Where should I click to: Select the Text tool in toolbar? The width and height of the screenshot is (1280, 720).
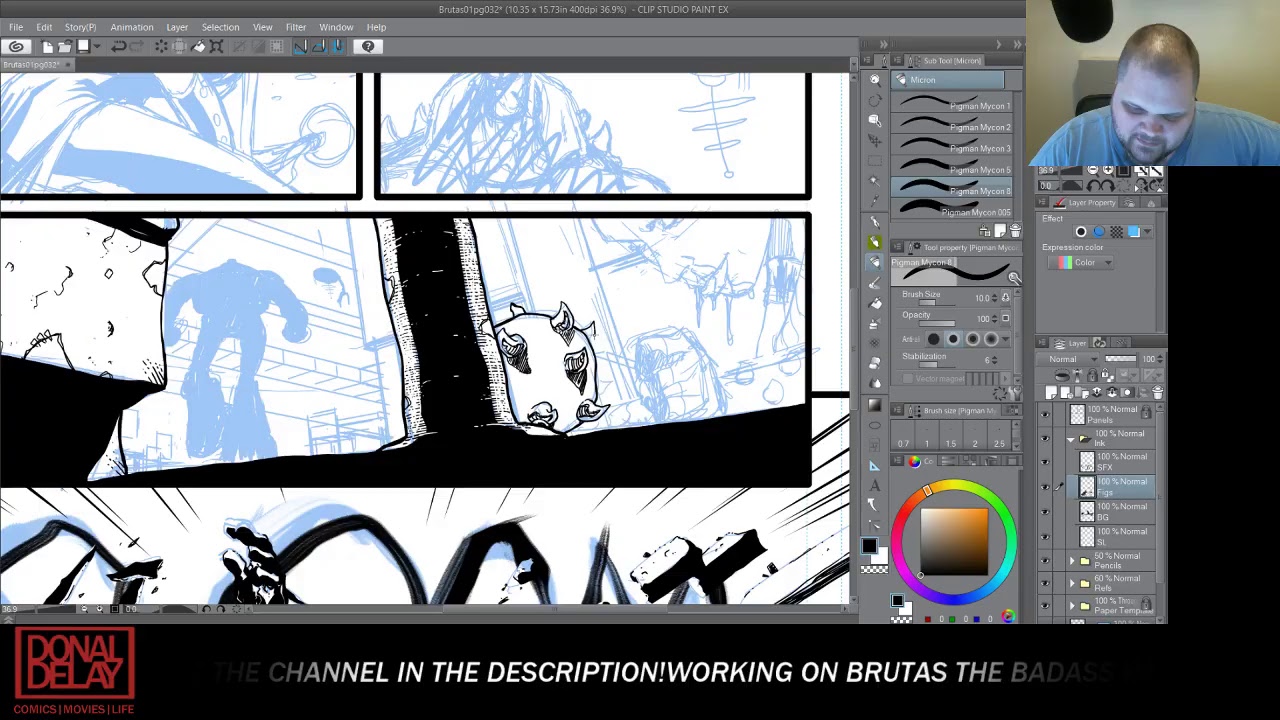pos(875,485)
